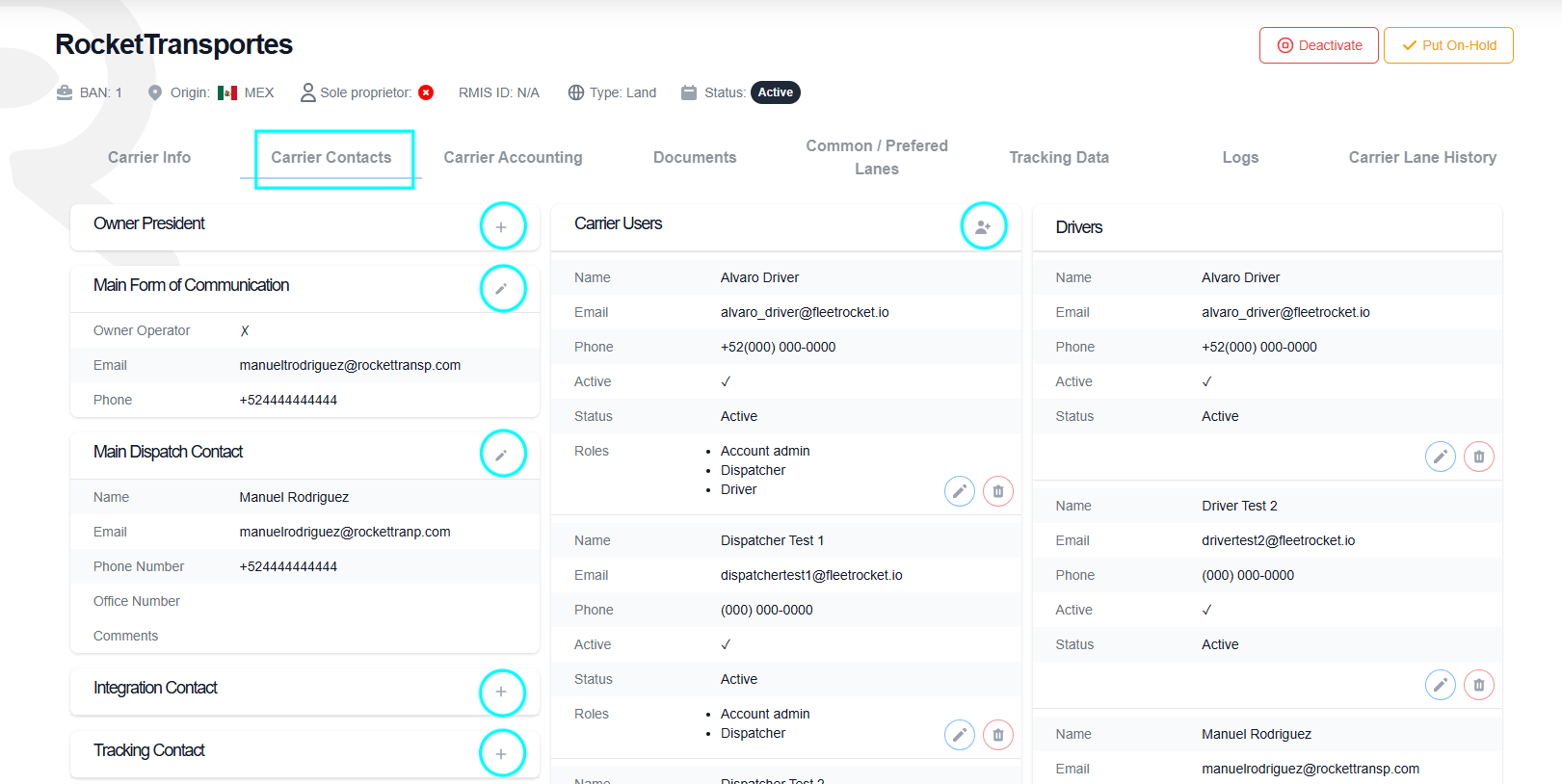Click the RocketTransportes carrier title
The width and height of the screenshot is (1562, 784).
coord(173,44)
